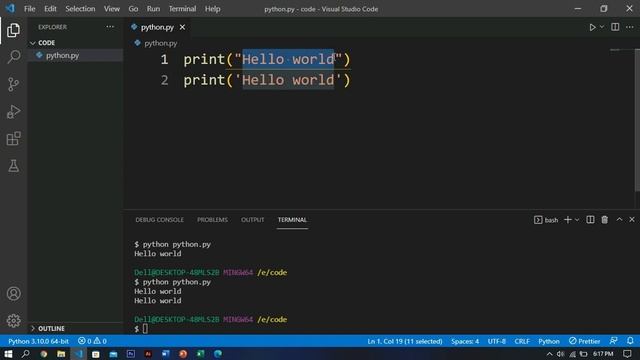Open the Edit menu
This screenshot has width=640, height=360.
coord(50,9)
